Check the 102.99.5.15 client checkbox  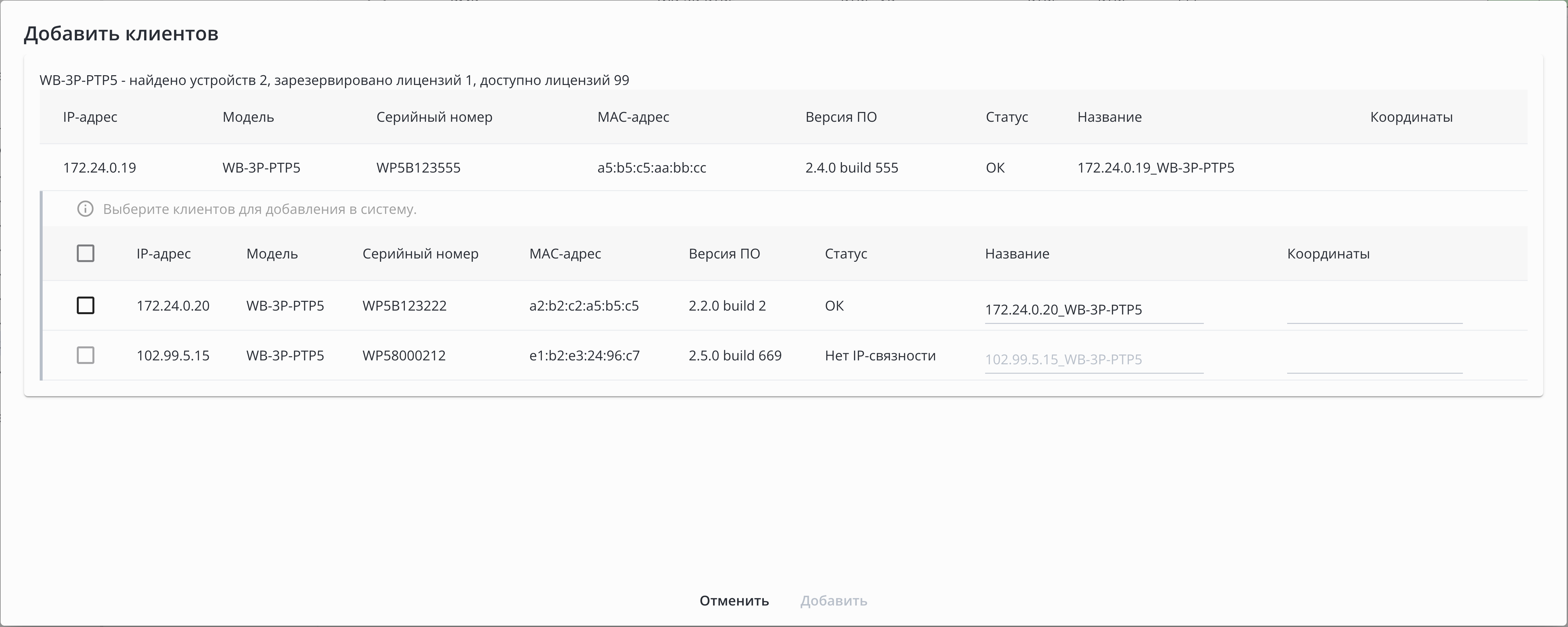pos(85,355)
